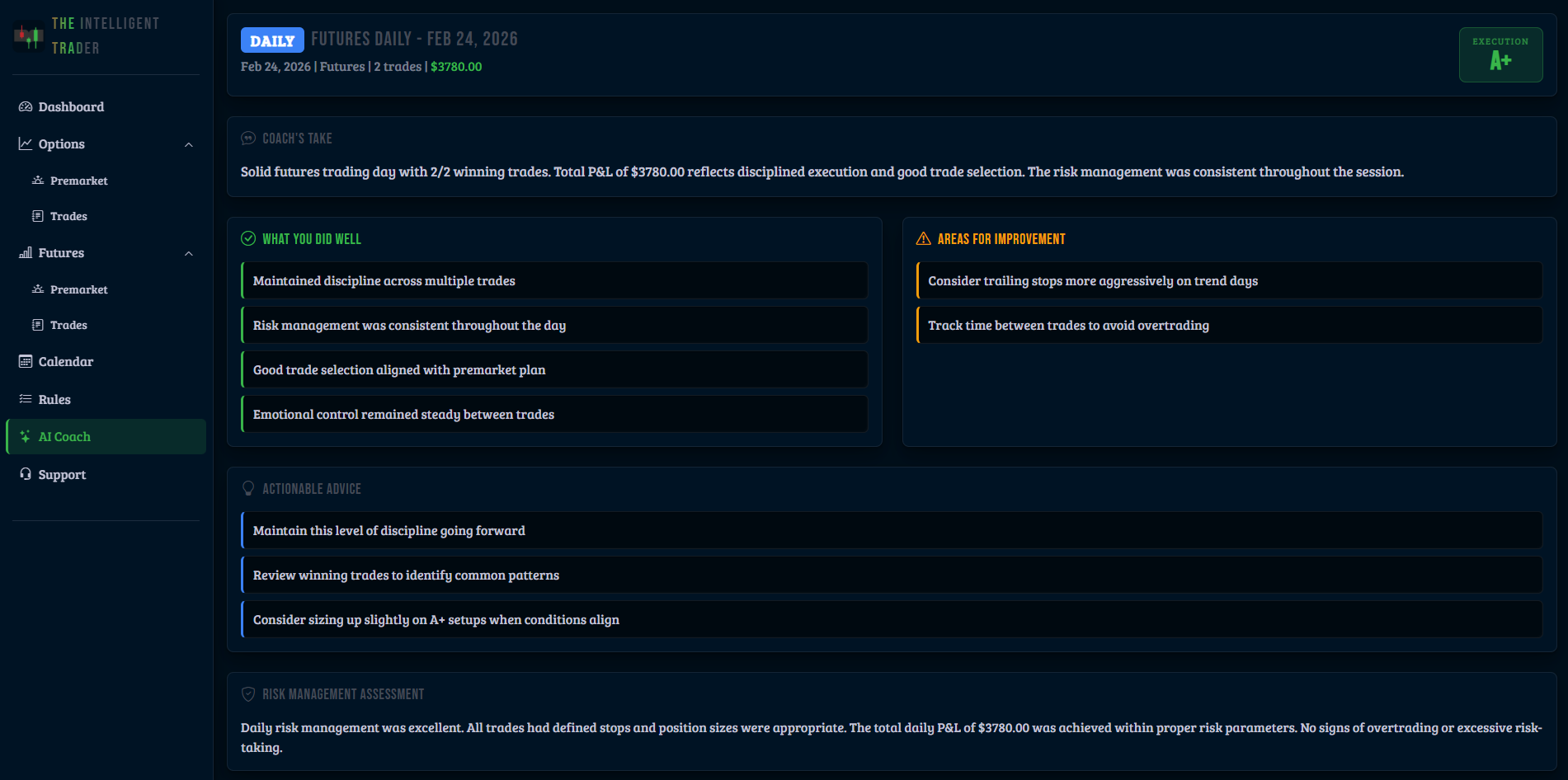Click the Execution A+ grade card
The height and width of the screenshot is (780, 1568).
(x=1500, y=54)
